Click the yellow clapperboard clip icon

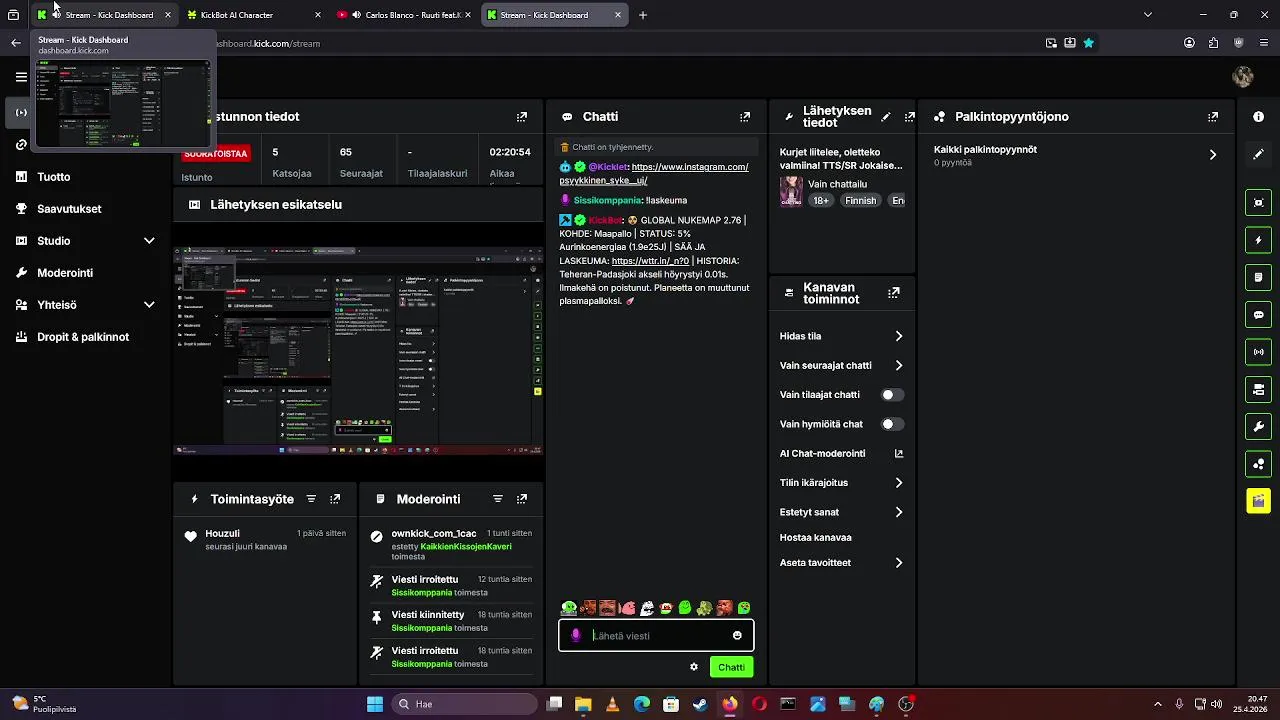(x=1258, y=501)
